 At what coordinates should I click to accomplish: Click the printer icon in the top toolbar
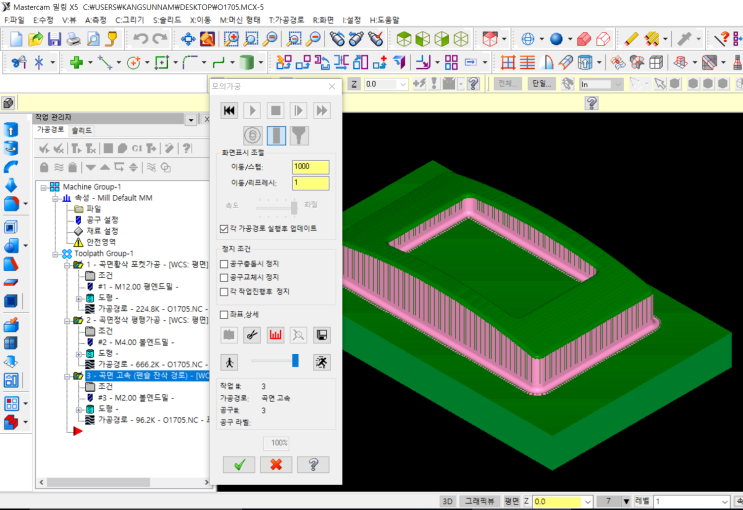click(x=73, y=39)
